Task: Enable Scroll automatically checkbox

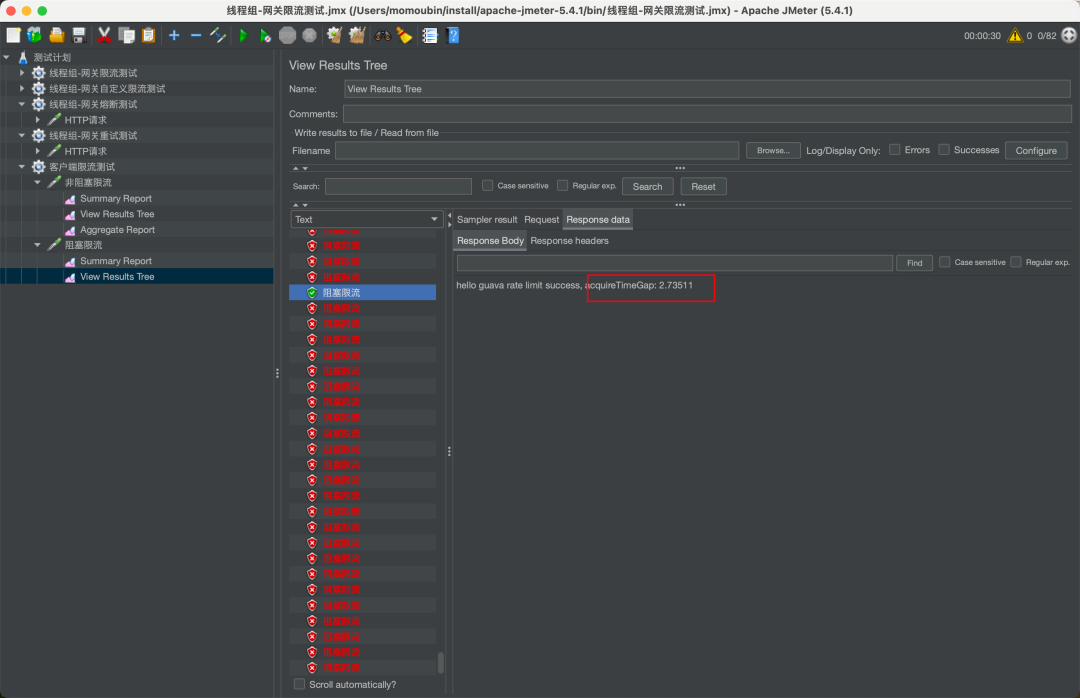Action: (299, 684)
